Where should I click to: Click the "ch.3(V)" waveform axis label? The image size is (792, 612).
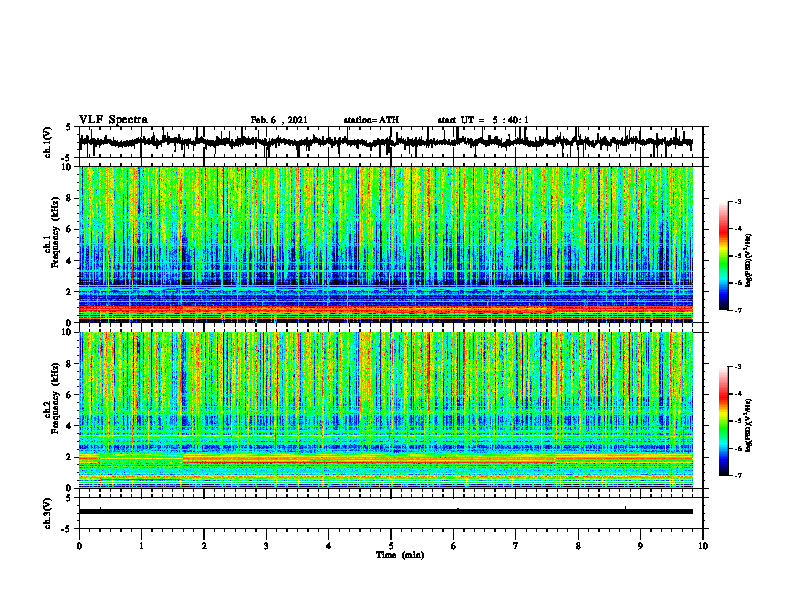(x=48, y=514)
